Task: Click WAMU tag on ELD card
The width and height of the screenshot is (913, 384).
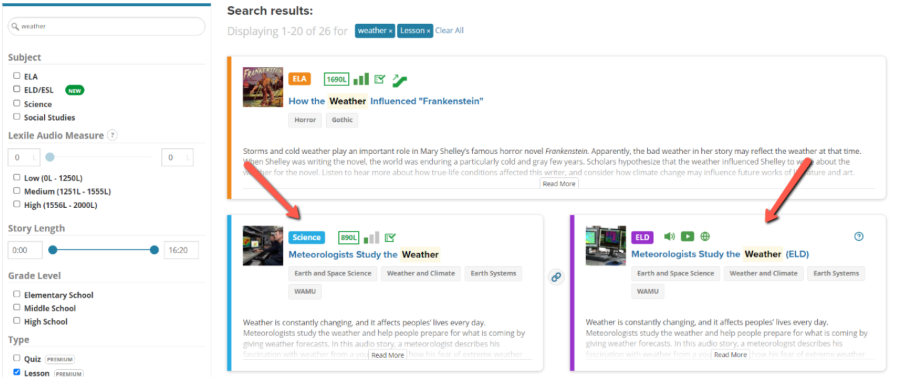Action: pos(648,292)
